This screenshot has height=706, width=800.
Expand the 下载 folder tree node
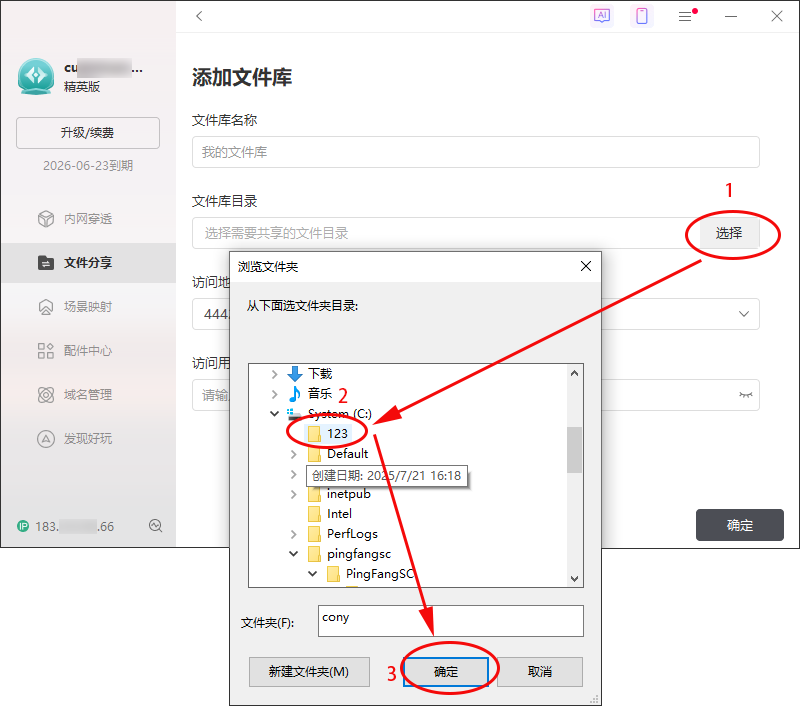pos(275,374)
